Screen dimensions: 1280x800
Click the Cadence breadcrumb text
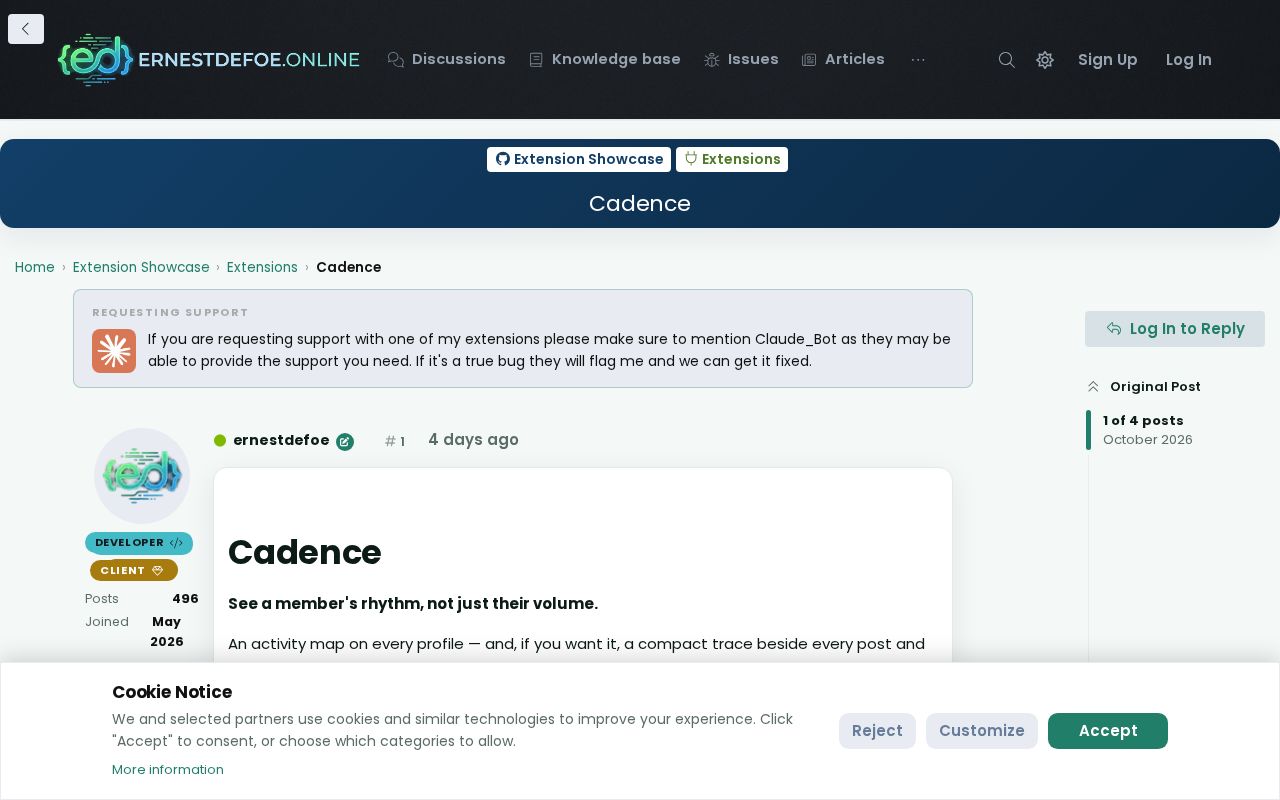(x=348, y=267)
